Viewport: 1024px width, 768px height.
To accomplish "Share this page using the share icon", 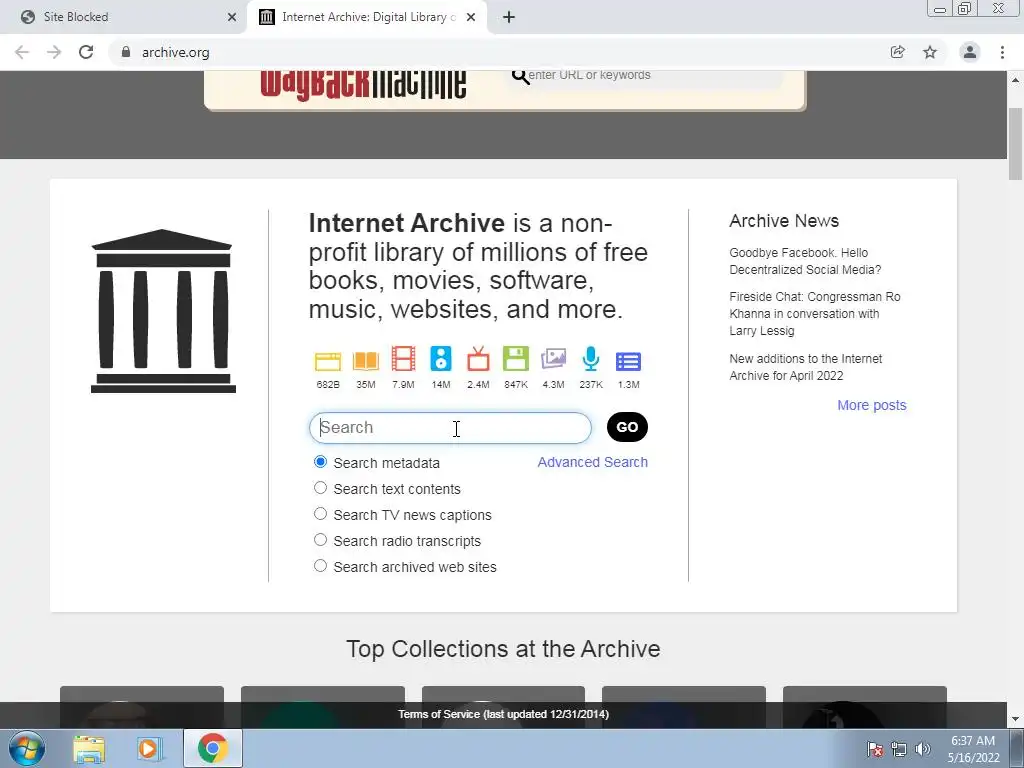I will click(x=897, y=52).
